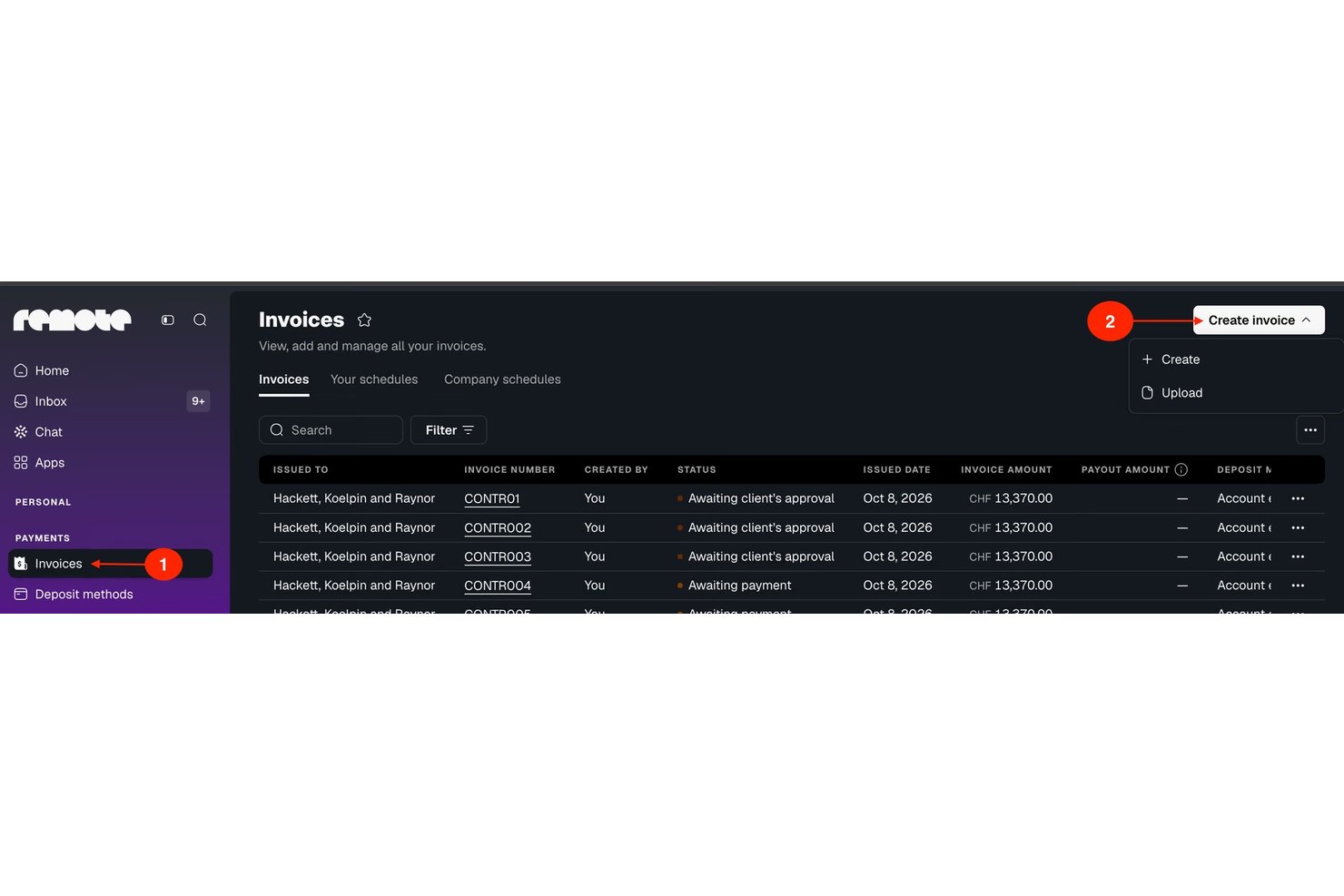
Task: Open invoice CONTR003
Action: 498,557
